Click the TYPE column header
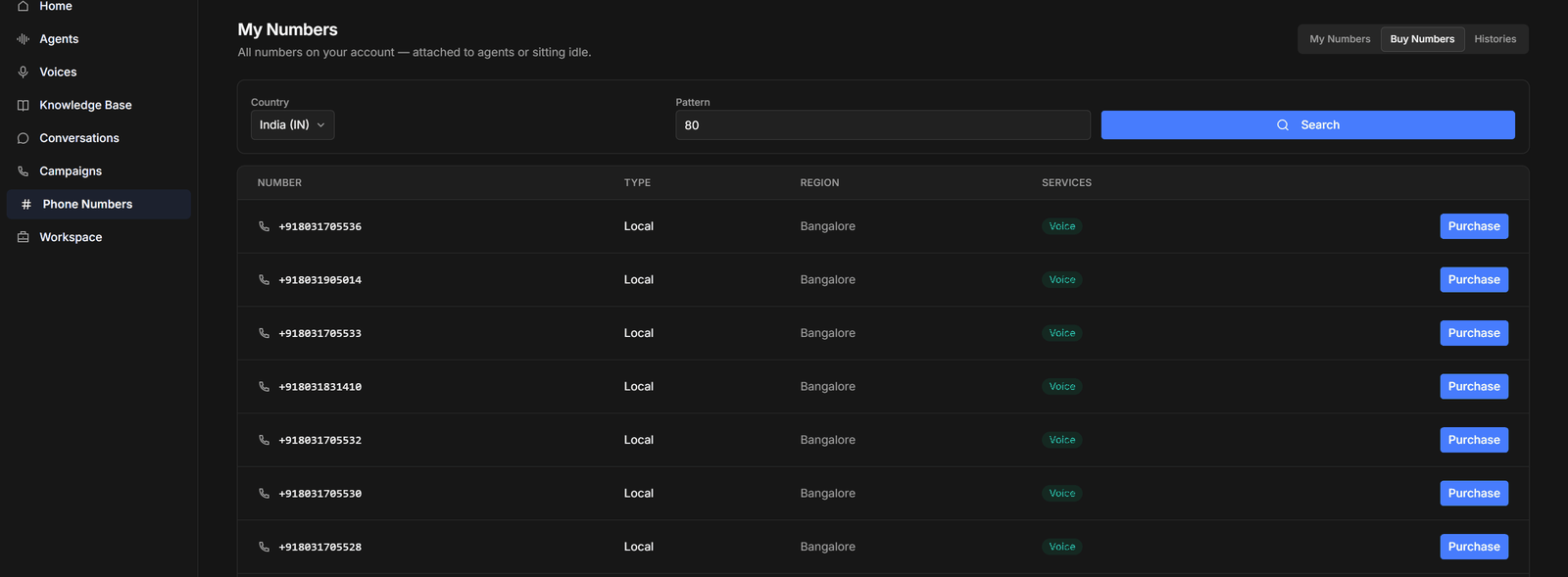The image size is (1568, 577). [637, 183]
